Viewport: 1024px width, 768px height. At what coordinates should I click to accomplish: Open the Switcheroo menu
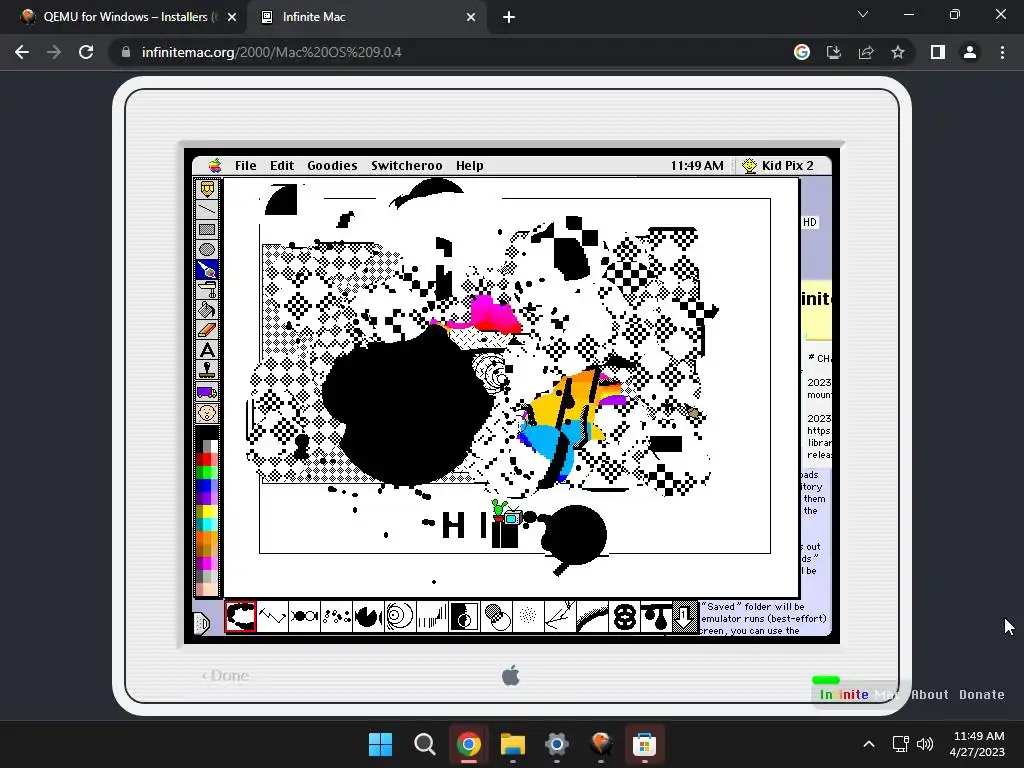pyautogui.click(x=407, y=166)
